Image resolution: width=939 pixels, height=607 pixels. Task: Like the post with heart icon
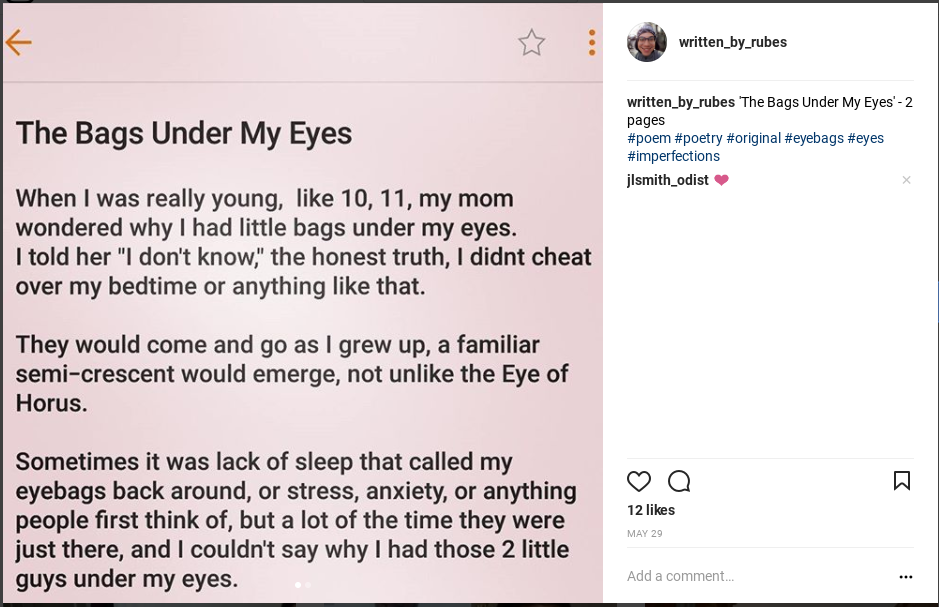(639, 481)
